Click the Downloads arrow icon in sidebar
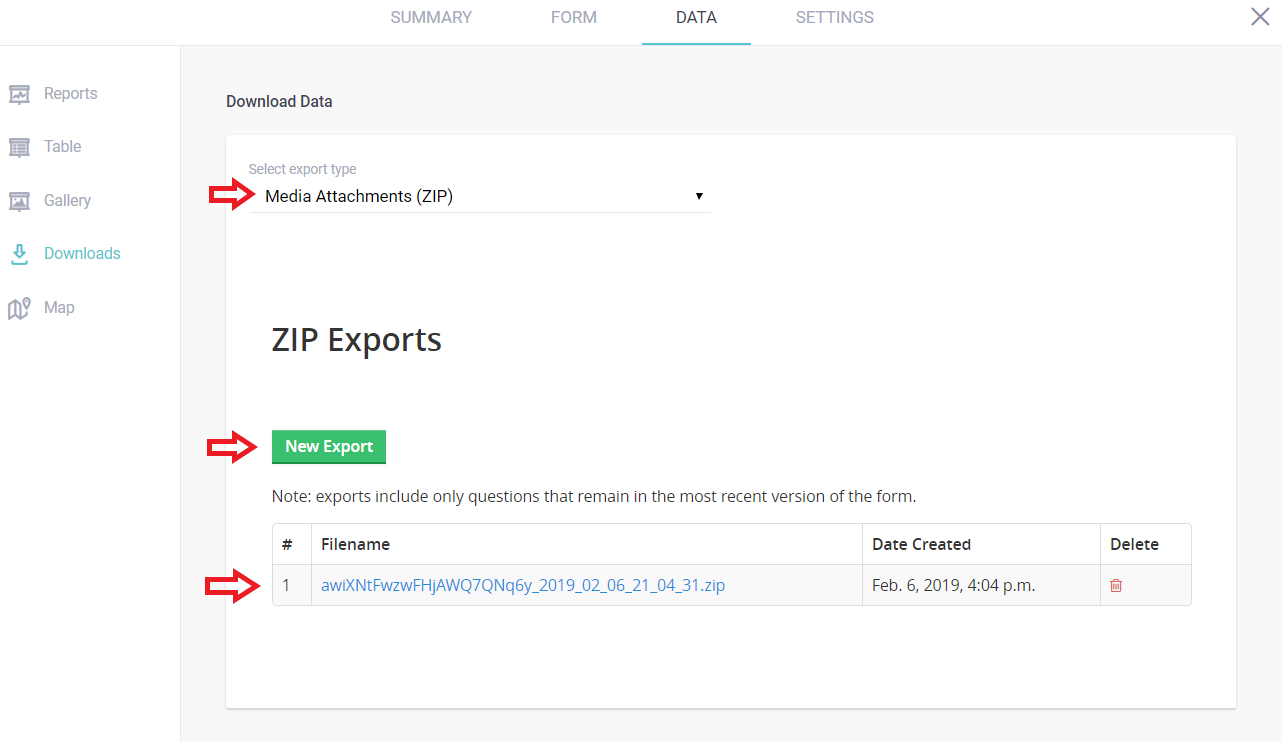Image resolution: width=1282 pixels, height=742 pixels. (x=19, y=254)
